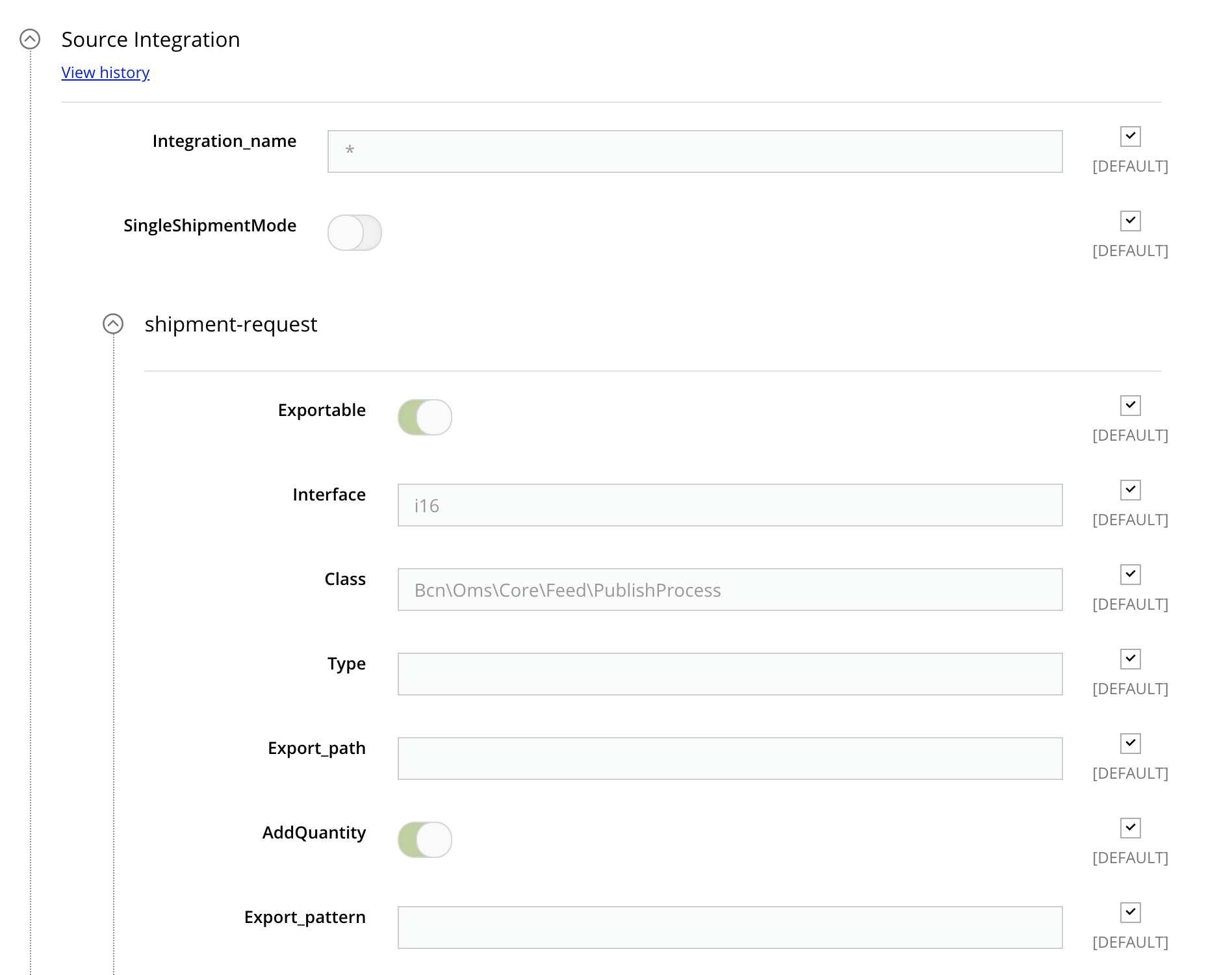Click the Class input field
The image size is (1232, 975).
[730, 590]
